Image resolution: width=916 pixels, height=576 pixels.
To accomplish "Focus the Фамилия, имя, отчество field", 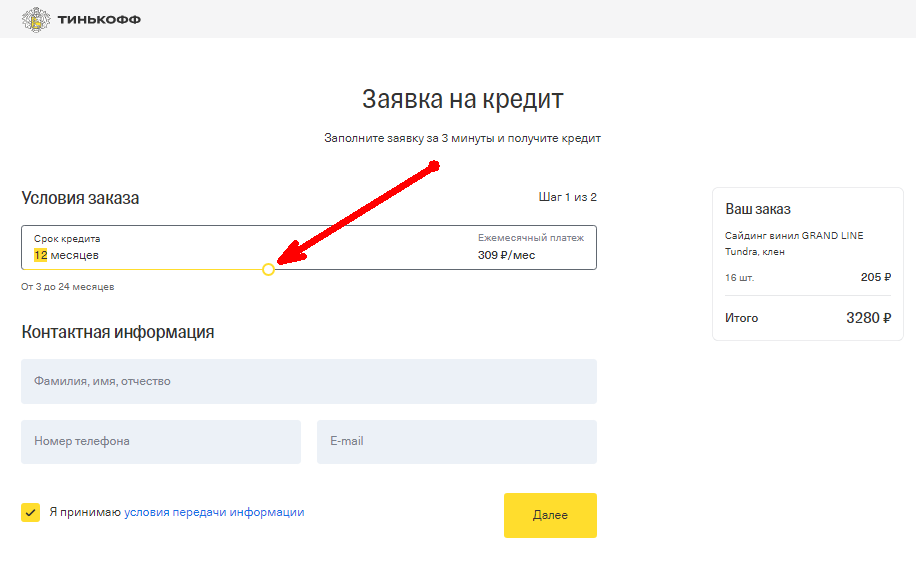I will point(309,381).
